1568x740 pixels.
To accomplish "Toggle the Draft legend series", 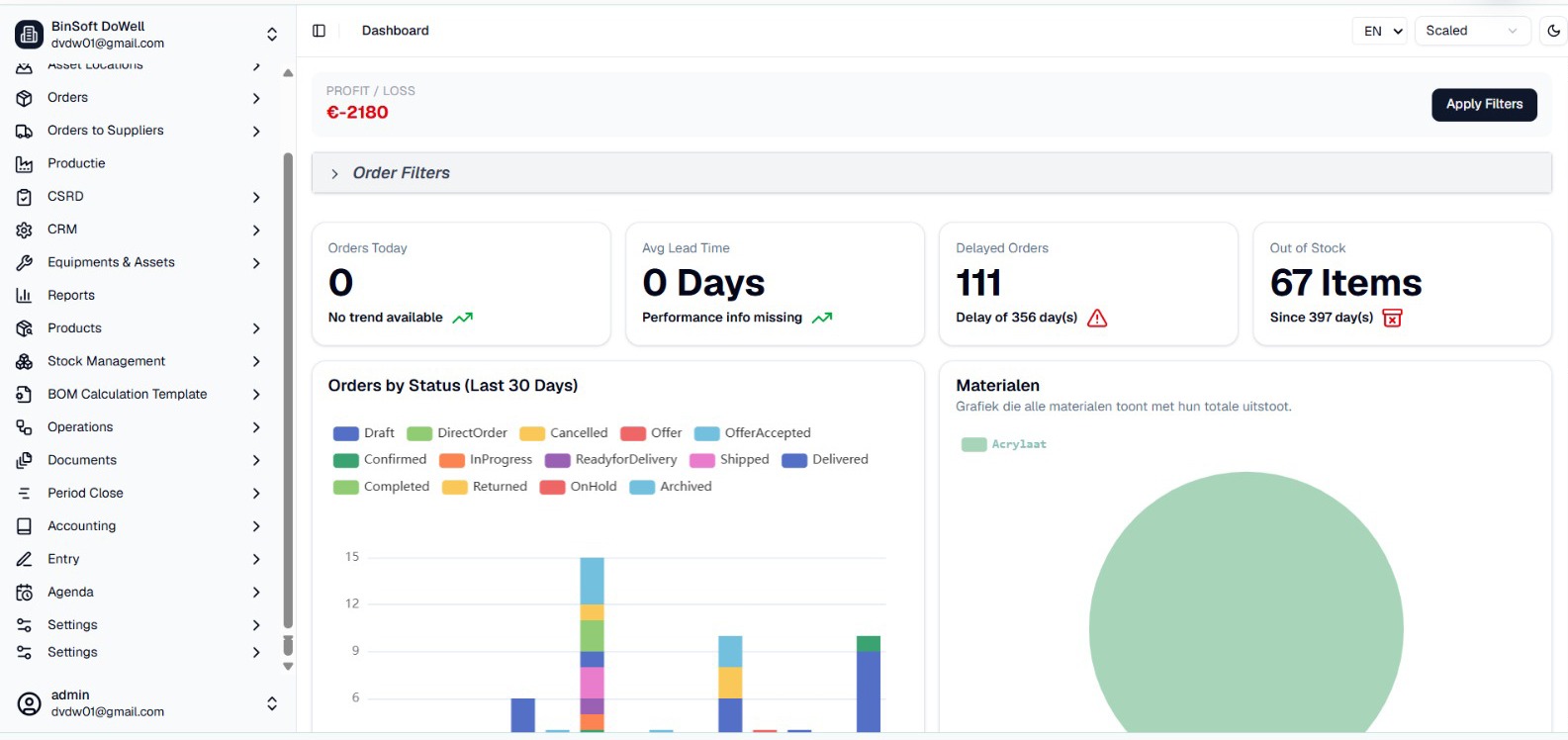I will point(364,433).
